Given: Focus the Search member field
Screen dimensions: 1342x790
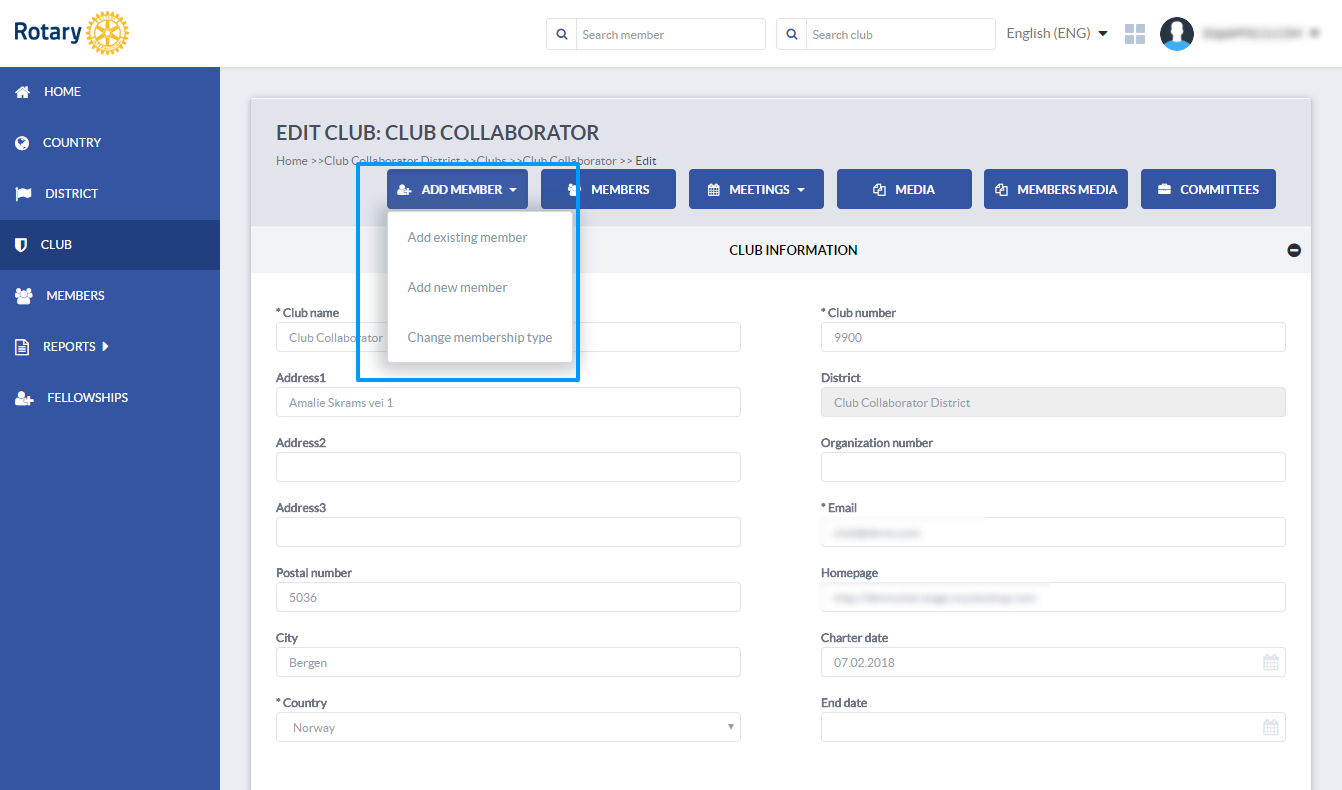Looking at the screenshot, I should pyautogui.click(x=671, y=34).
